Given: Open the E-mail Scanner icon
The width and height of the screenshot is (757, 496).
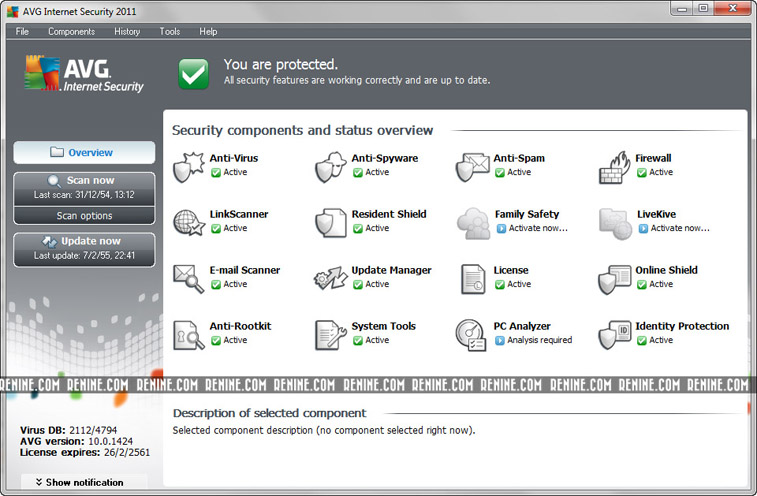Looking at the screenshot, I should tap(189, 279).
